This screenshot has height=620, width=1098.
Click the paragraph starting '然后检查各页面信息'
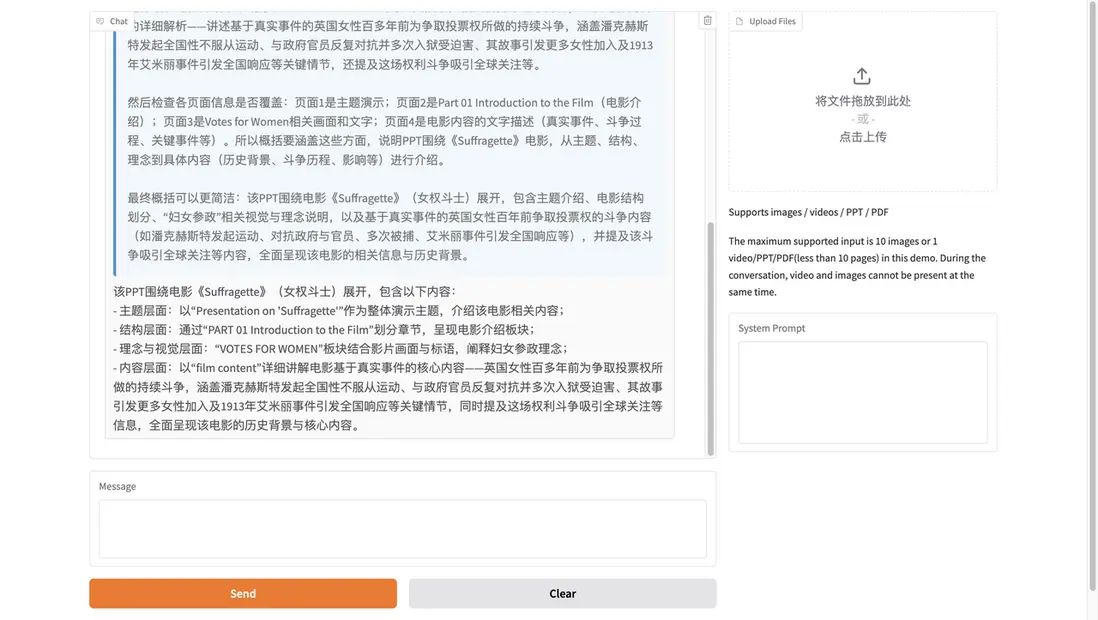pos(384,131)
